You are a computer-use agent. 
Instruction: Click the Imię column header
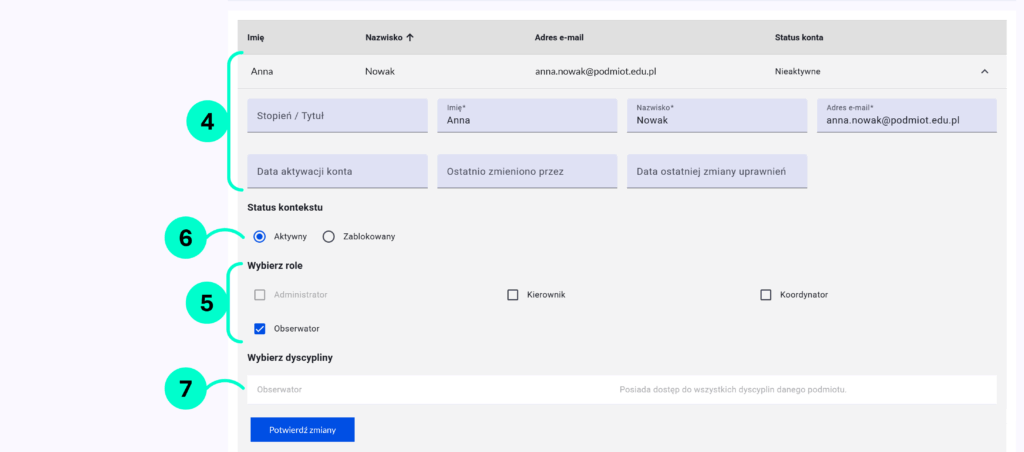click(x=256, y=38)
